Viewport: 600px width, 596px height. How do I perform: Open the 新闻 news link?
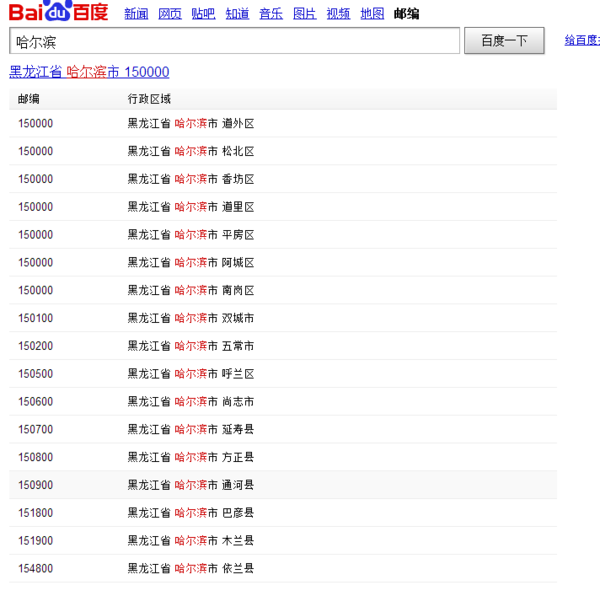[136, 14]
